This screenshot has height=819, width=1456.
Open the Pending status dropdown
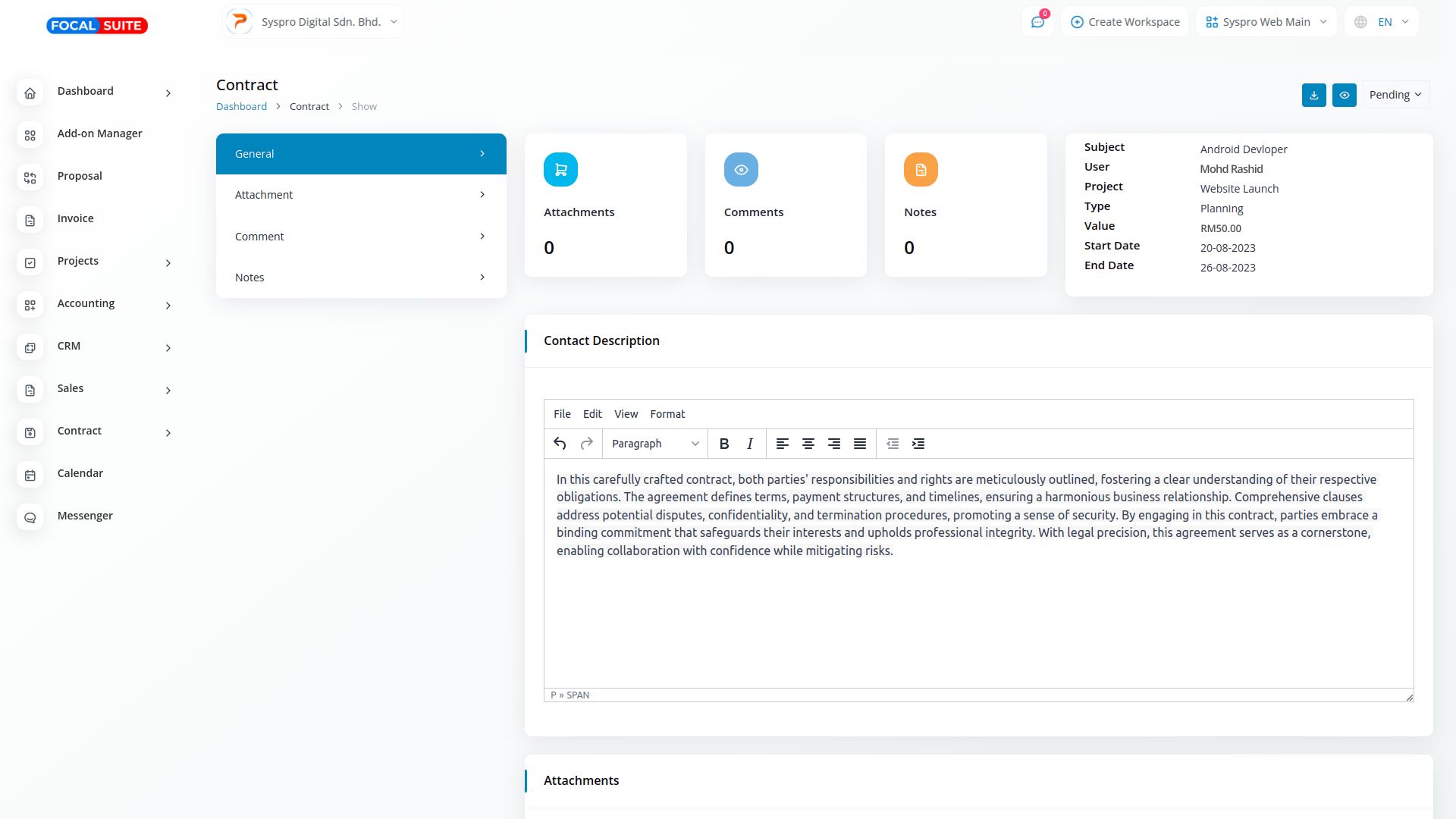pos(1395,95)
